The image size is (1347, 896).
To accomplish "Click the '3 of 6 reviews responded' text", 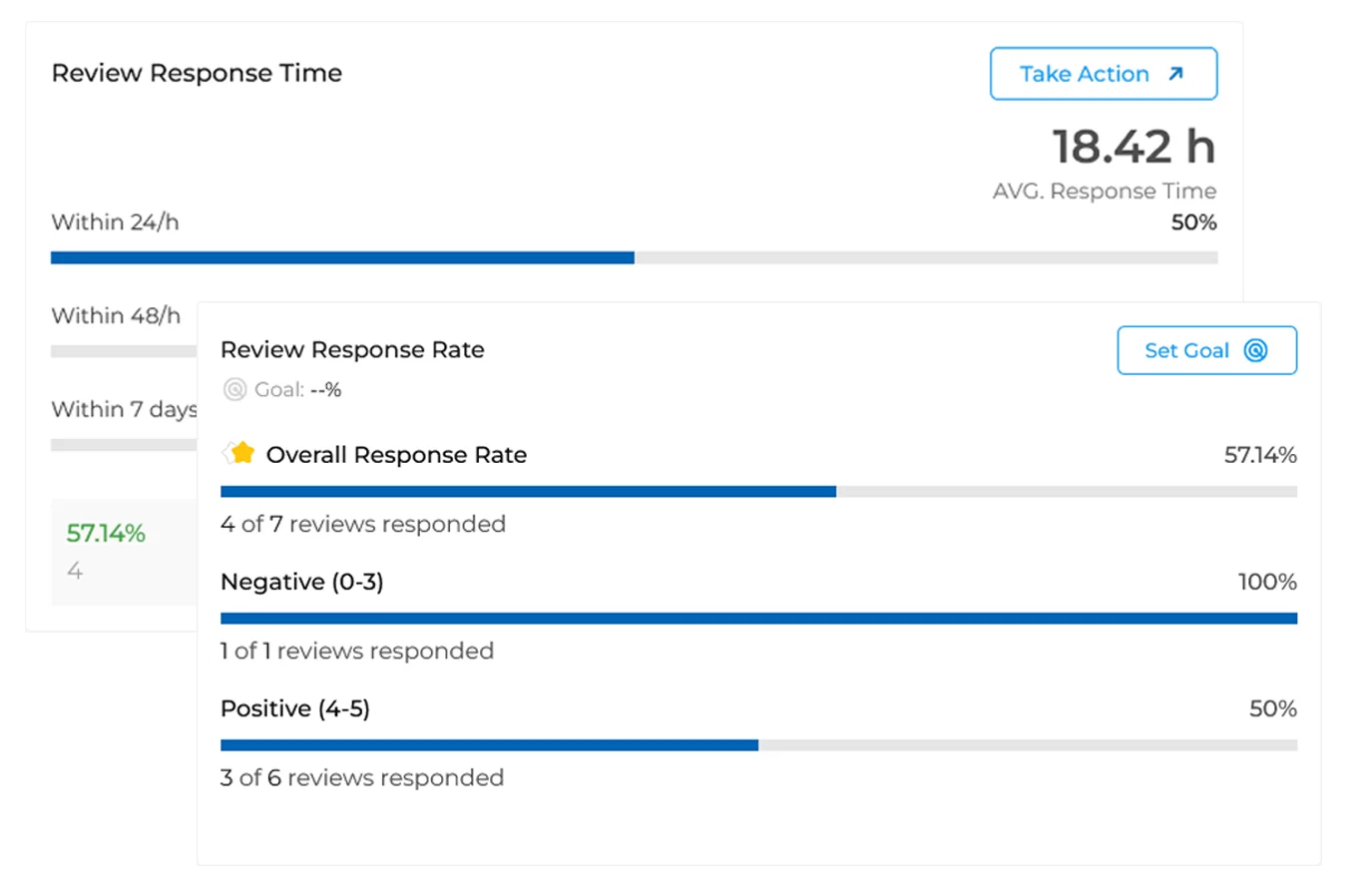I will pyautogui.click(x=362, y=777).
